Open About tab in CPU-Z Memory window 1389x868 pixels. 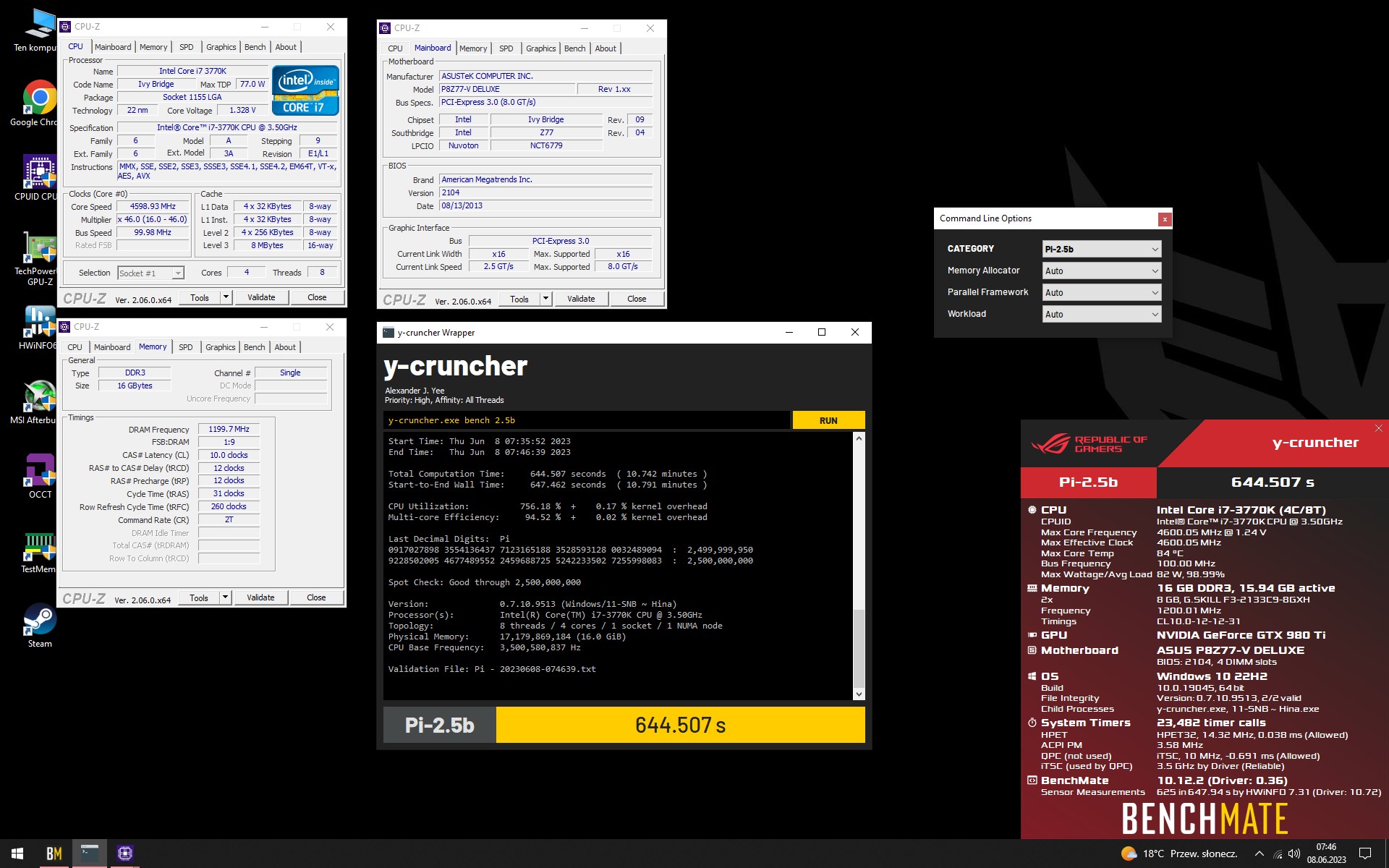(285, 347)
